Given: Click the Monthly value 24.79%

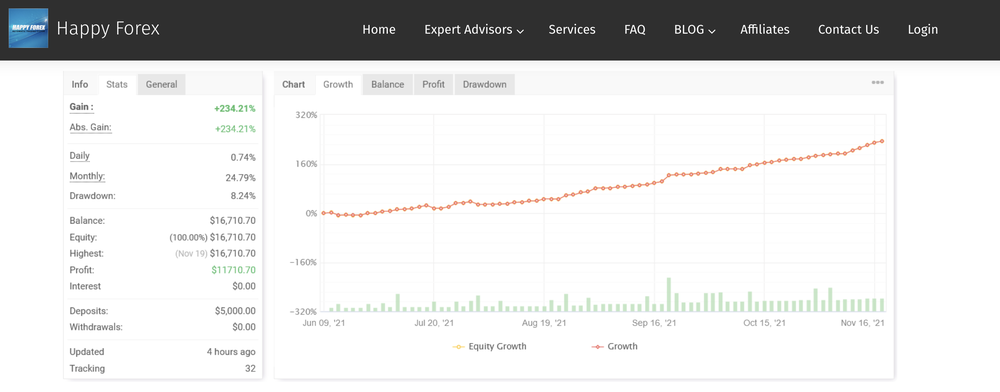Looking at the screenshot, I should (240, 178).
